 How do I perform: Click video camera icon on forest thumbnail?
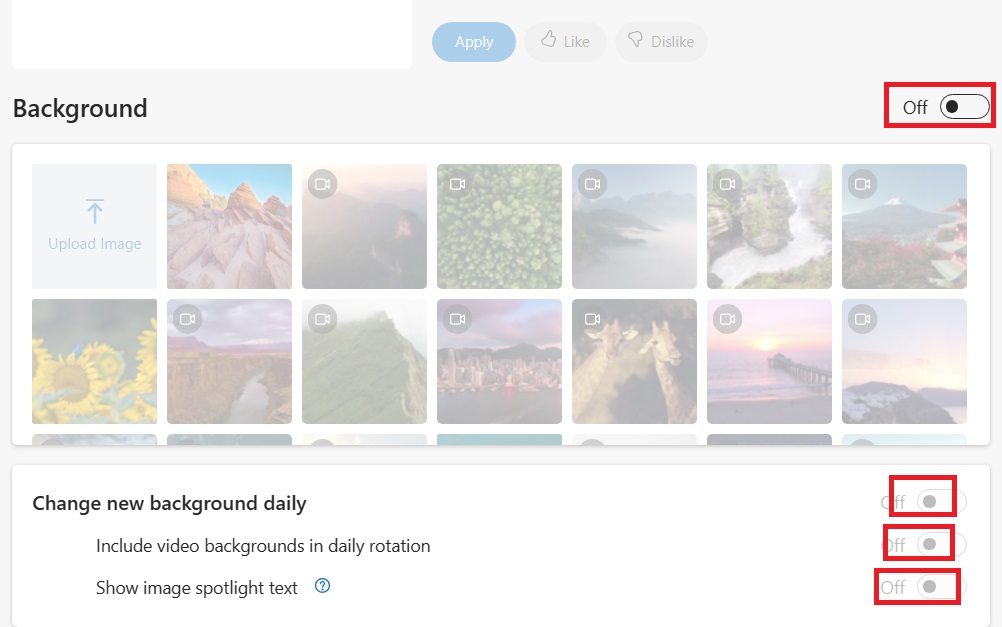[x=457, y=184]
